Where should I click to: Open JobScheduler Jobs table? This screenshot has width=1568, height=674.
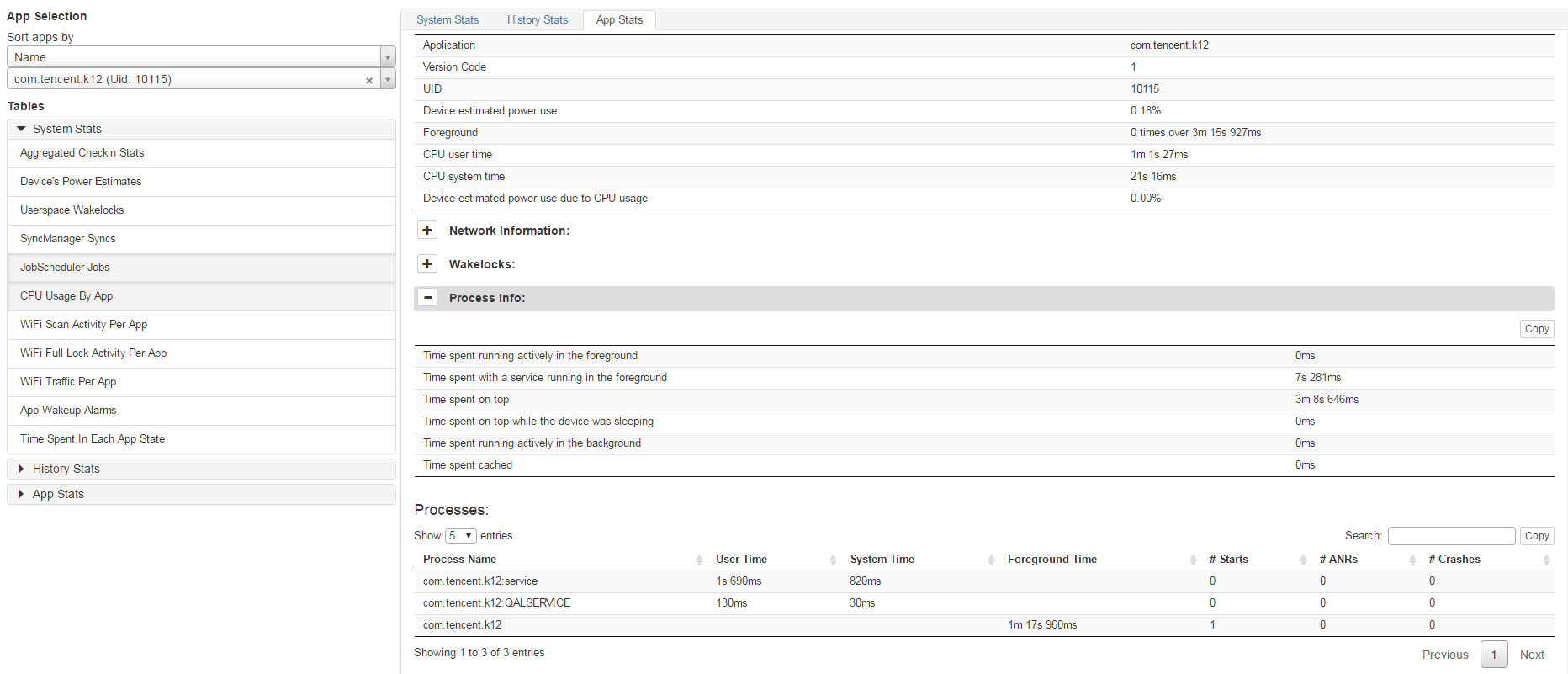coord(201,268)
